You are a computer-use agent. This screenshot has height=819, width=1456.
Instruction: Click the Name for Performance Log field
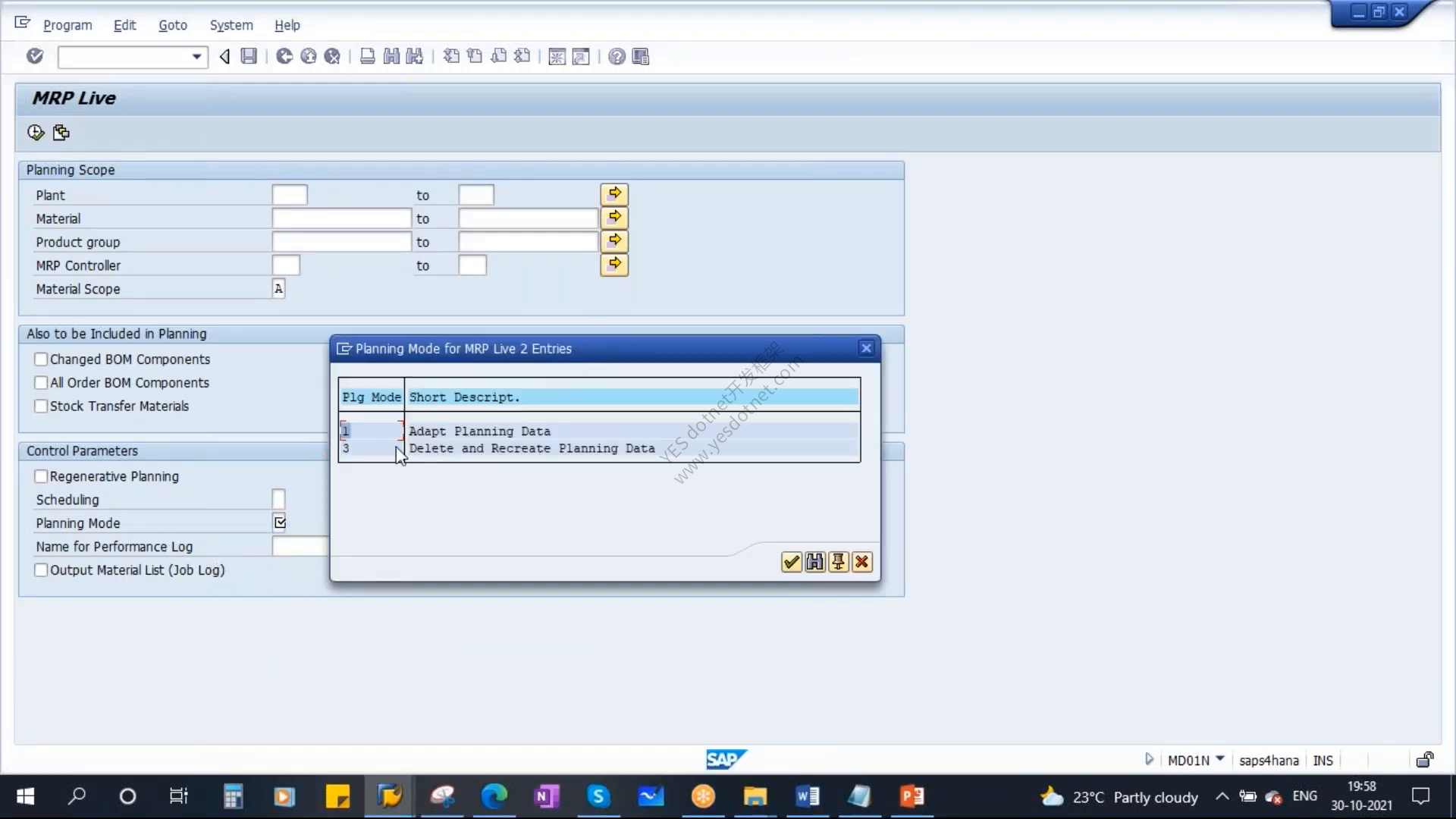pos(300,547)
